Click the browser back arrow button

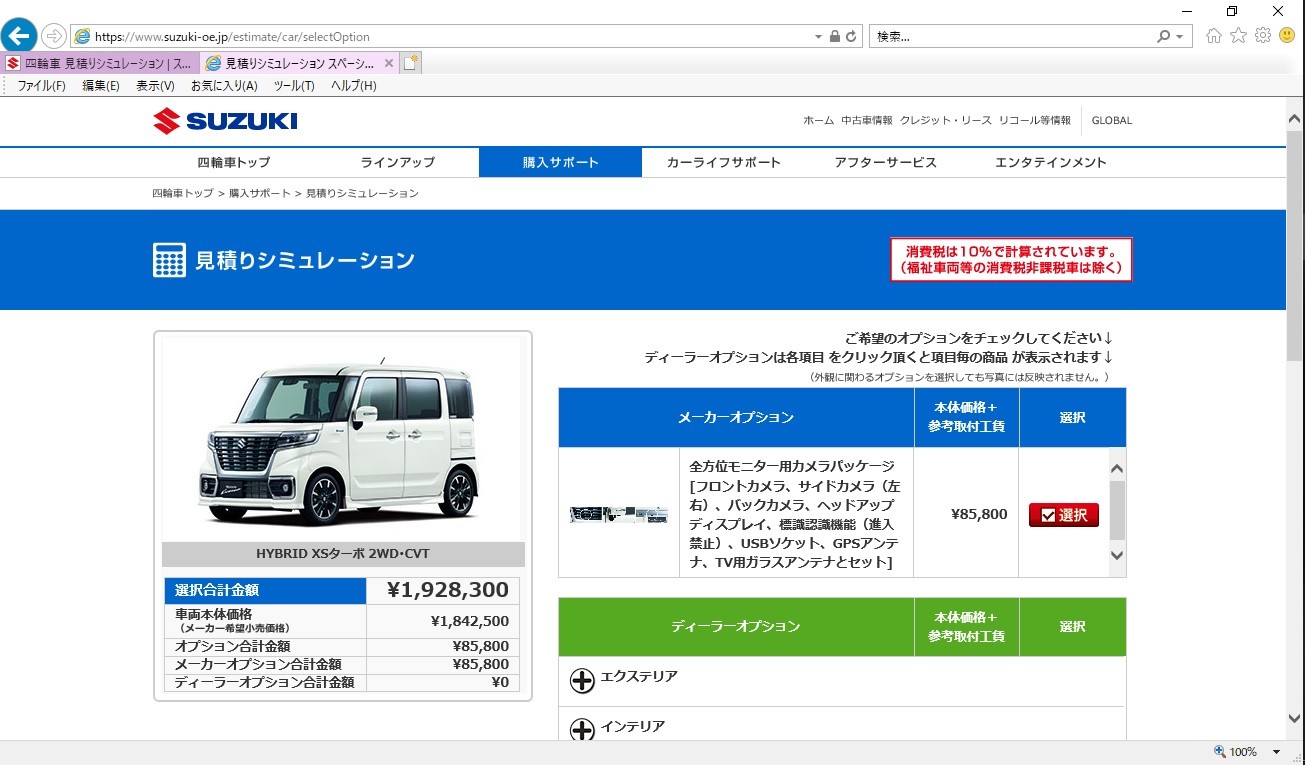tap(19, 36)
